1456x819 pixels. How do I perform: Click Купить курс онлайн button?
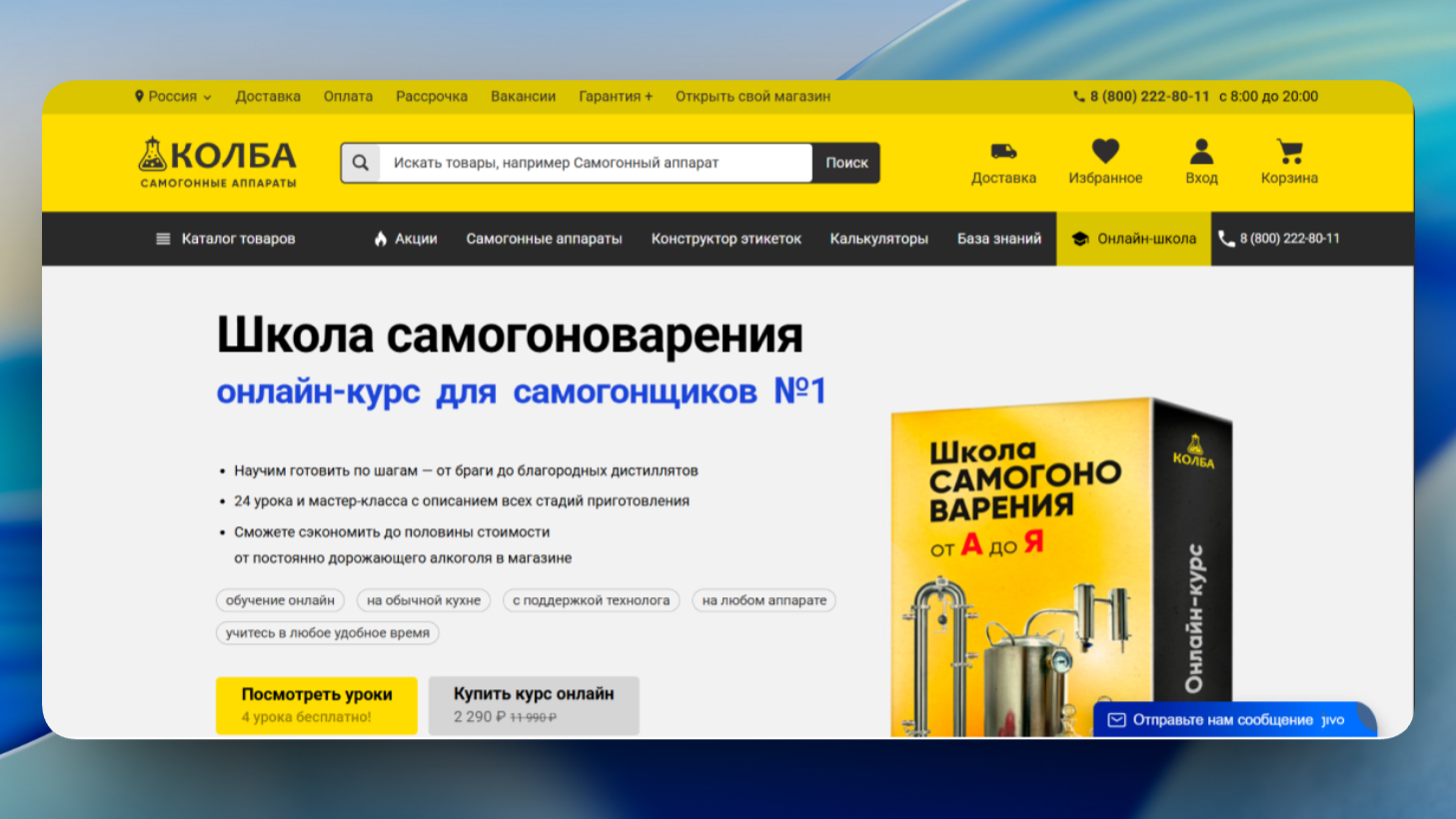tap(534, 705)
